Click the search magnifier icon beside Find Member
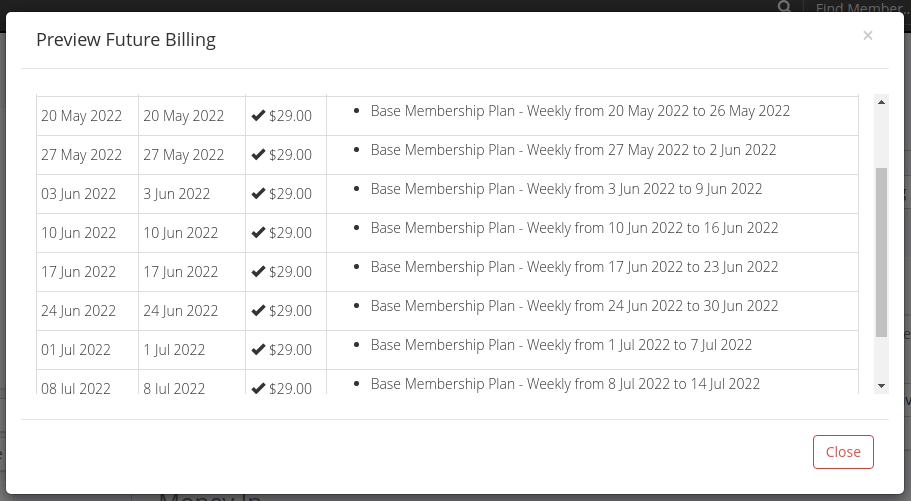This screenshot has height=501, width=911. pyautogui.click(x=784, y=7)
